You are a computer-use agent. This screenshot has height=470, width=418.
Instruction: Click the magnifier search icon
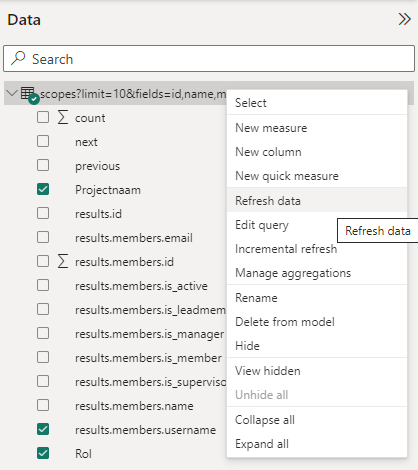pos(18,58)
